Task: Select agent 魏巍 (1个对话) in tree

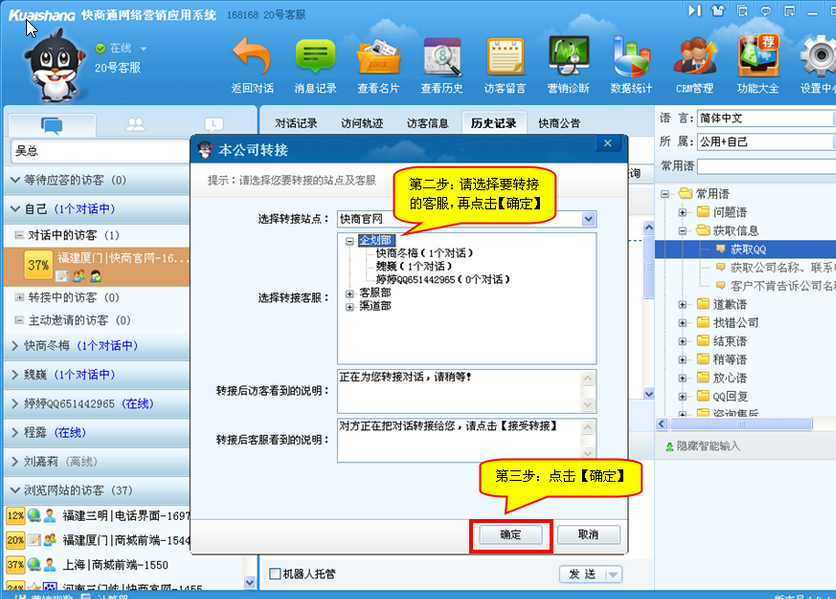Action: [x=414, y=266]
